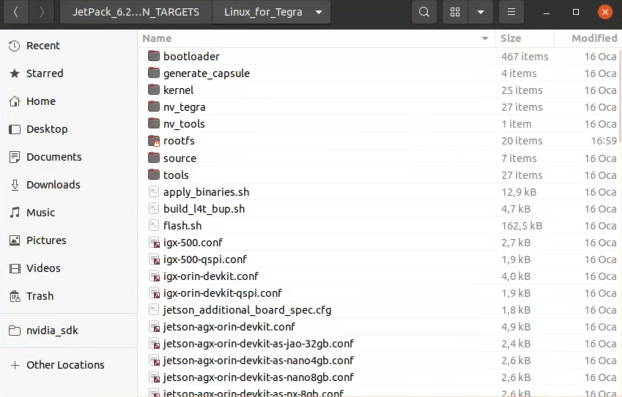Viewport: 622px width, 397px height.
Task: Select jetson-agx-orin-devkit-as-nano8gb.conf file
Action: [x=258, y=377]
